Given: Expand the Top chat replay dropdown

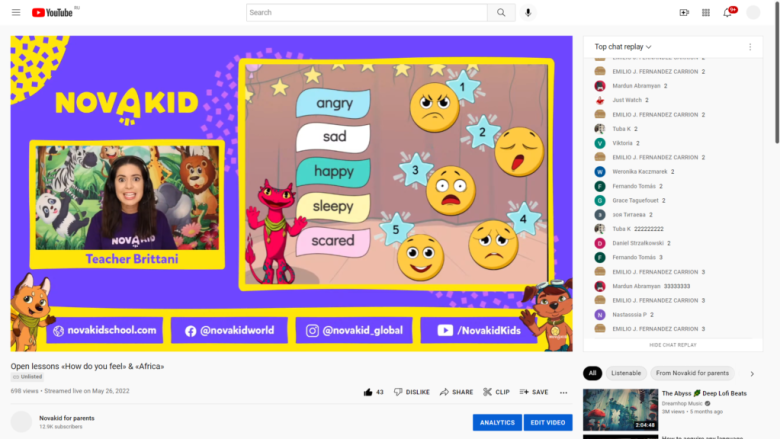Looking at the screenshot, I should coord(623,47).
